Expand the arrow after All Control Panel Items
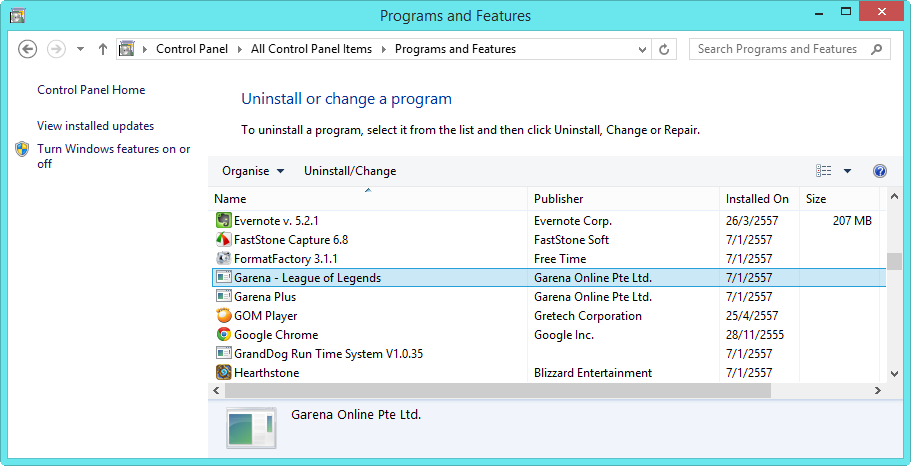The image size is (911, 466). click(x=383, y=49)
